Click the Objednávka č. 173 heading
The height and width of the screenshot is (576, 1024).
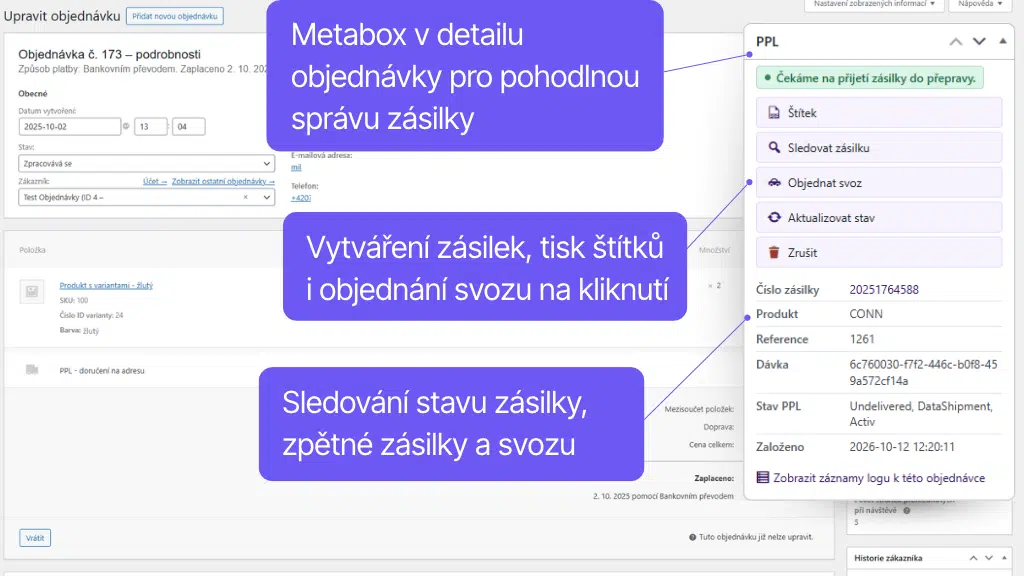coord(109,54)
